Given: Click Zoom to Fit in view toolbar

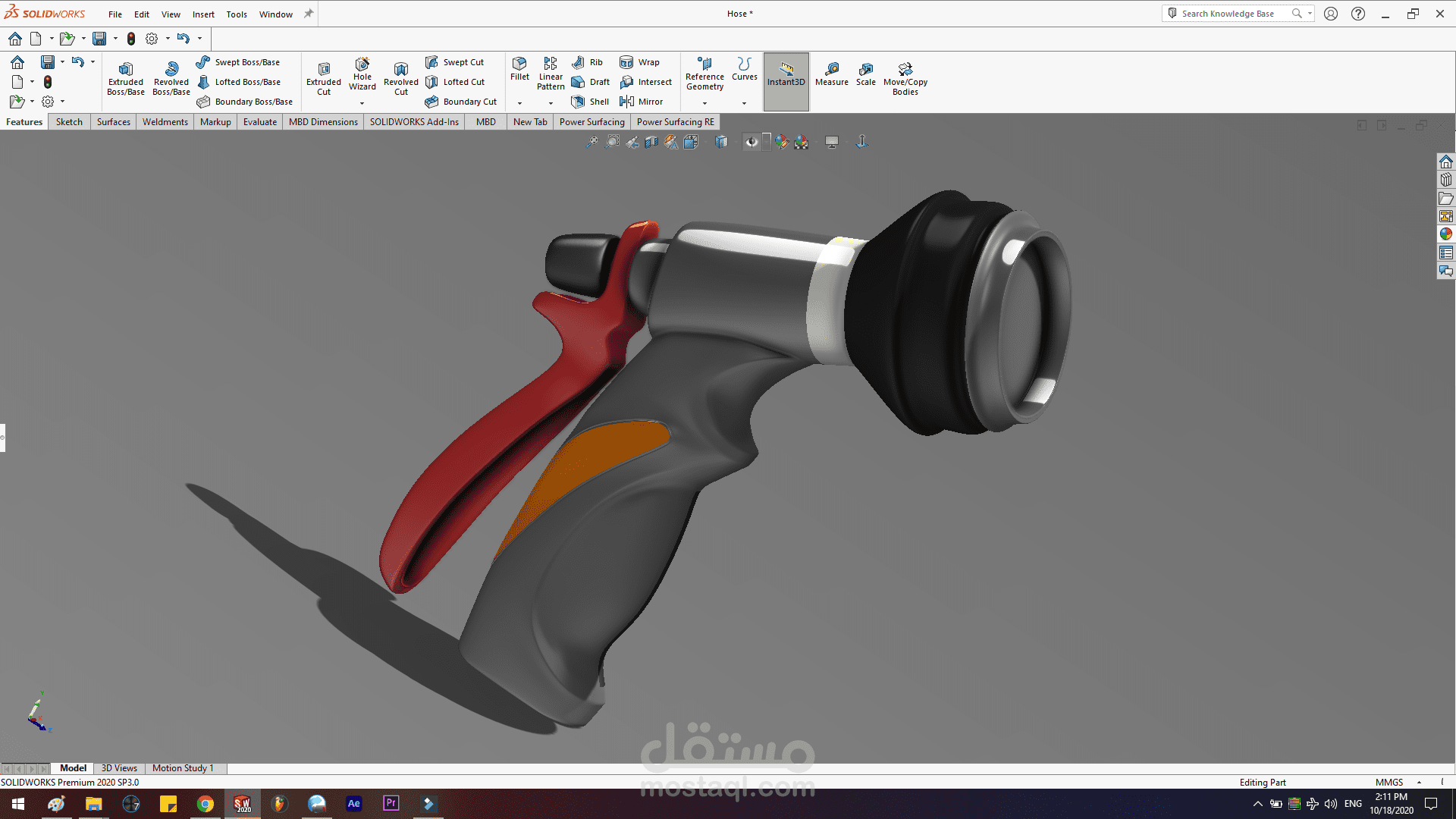Looking at the screenshot, I should pos(592,142).
